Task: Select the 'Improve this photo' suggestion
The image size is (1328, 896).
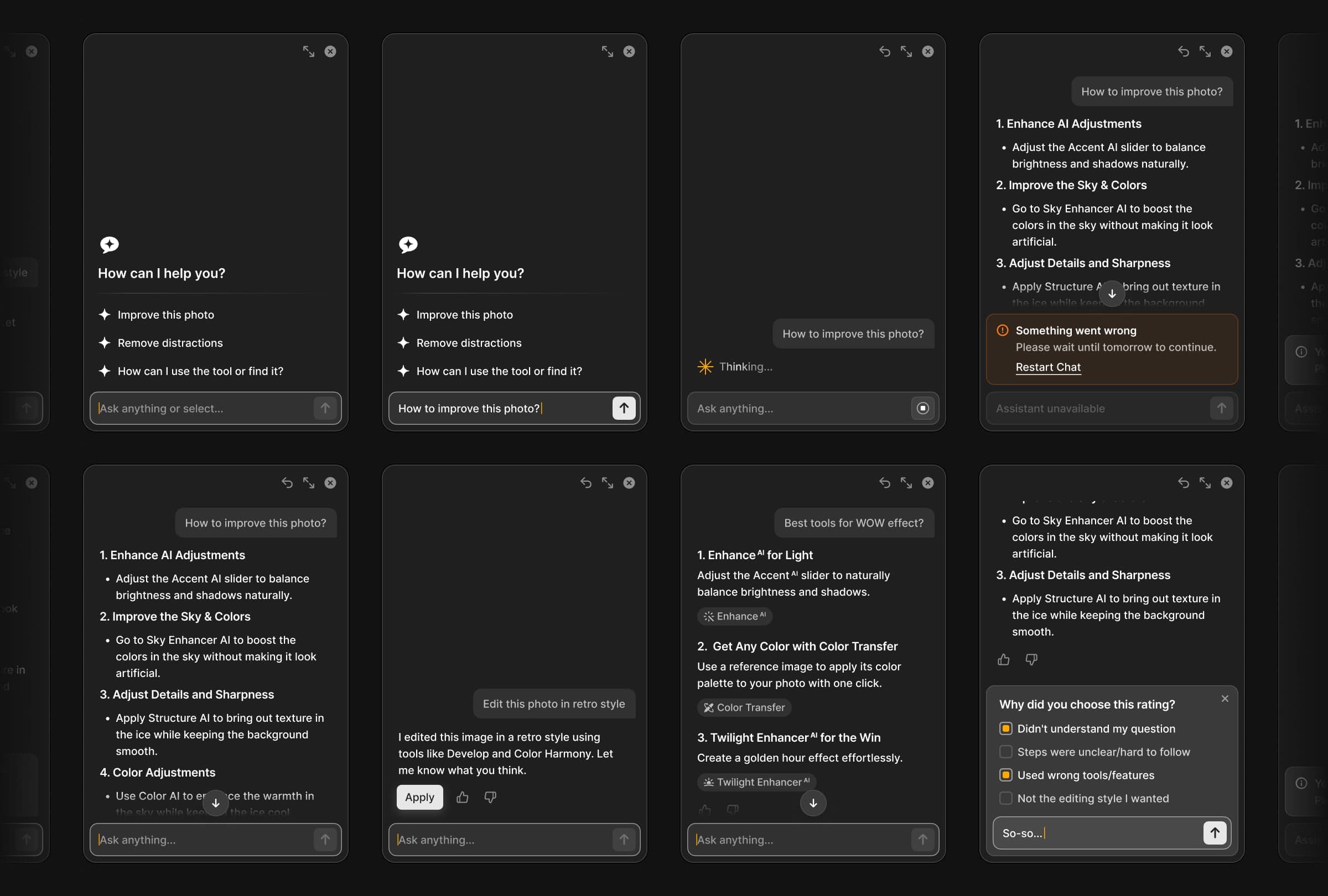Action: pos(165,315)
